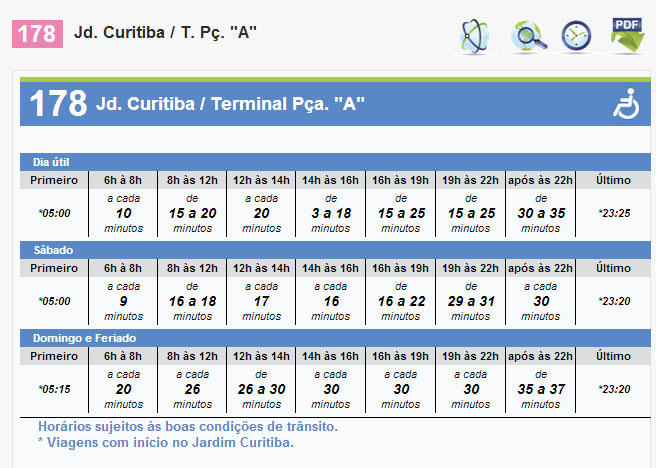Select the Dia útil section header
The height and width of the screenshot is (468, 656).
click(335, 162)
